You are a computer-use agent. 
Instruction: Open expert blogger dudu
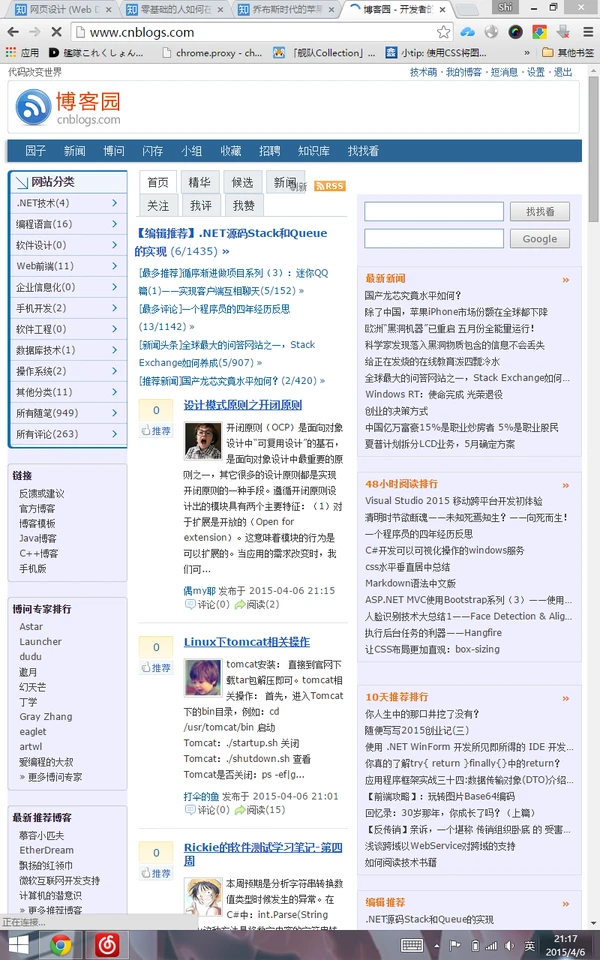coord(30,656)
